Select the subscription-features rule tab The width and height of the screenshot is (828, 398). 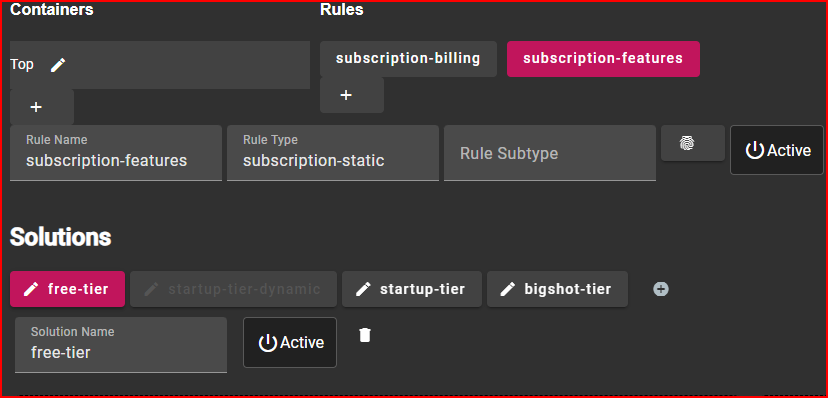tap(603, 59)
